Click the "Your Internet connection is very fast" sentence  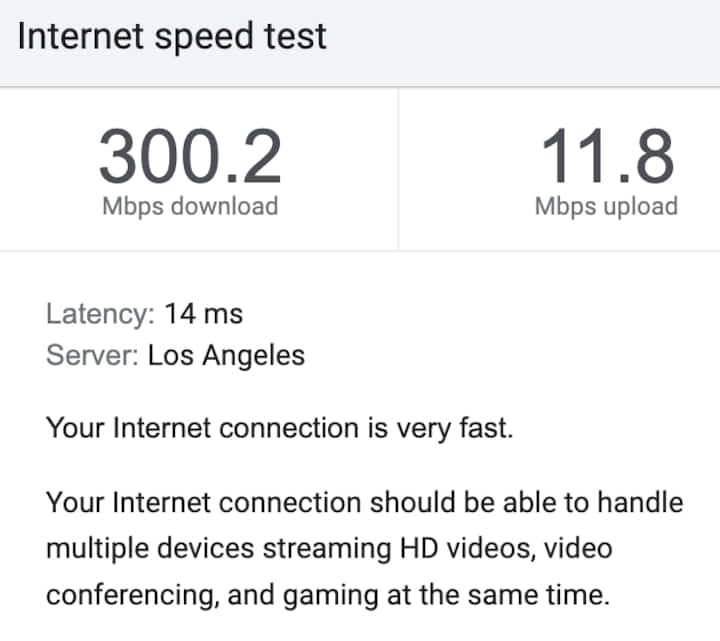(x=281, y=428)
